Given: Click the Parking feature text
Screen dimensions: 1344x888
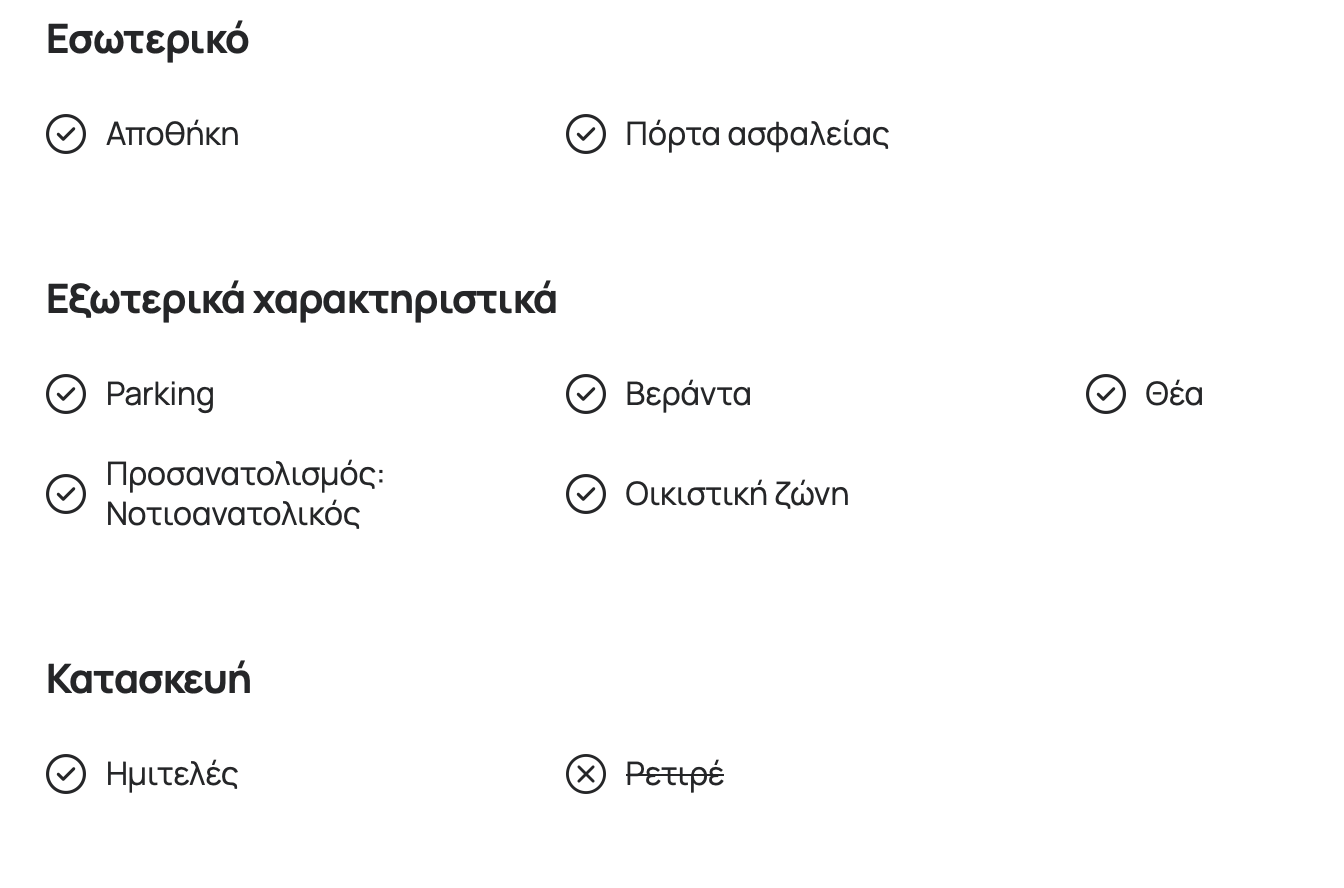Looking at the screenshot, I should pyautogui.click(x=160, y=394).
